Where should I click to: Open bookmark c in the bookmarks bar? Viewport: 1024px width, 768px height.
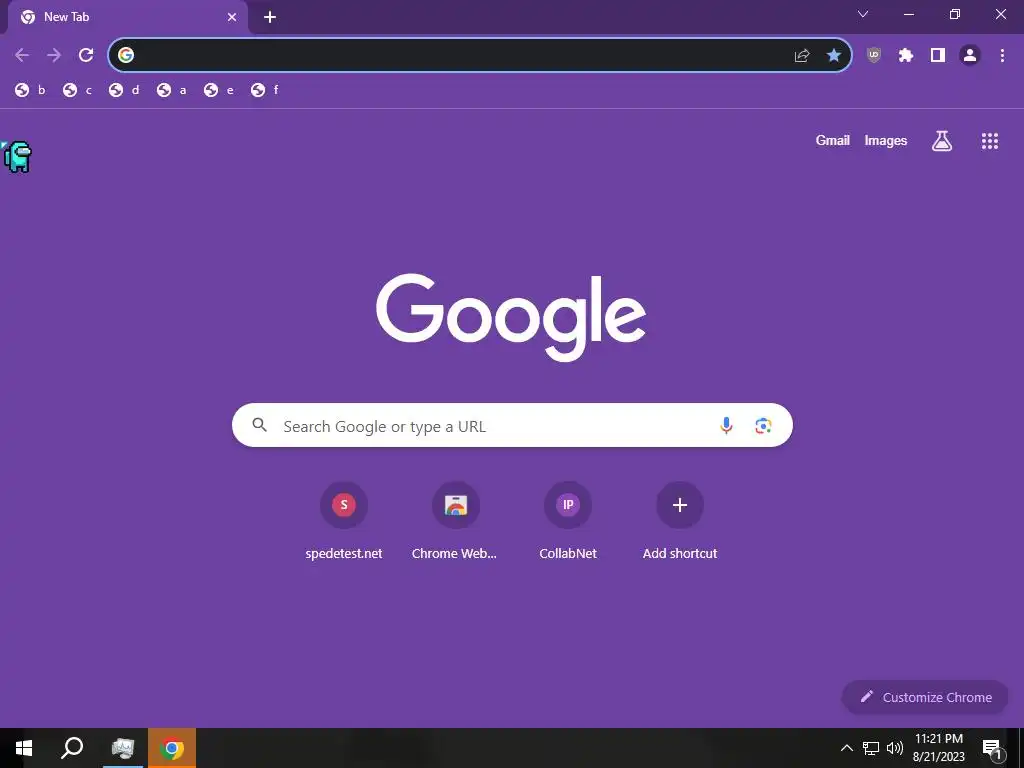coord(78,90)
